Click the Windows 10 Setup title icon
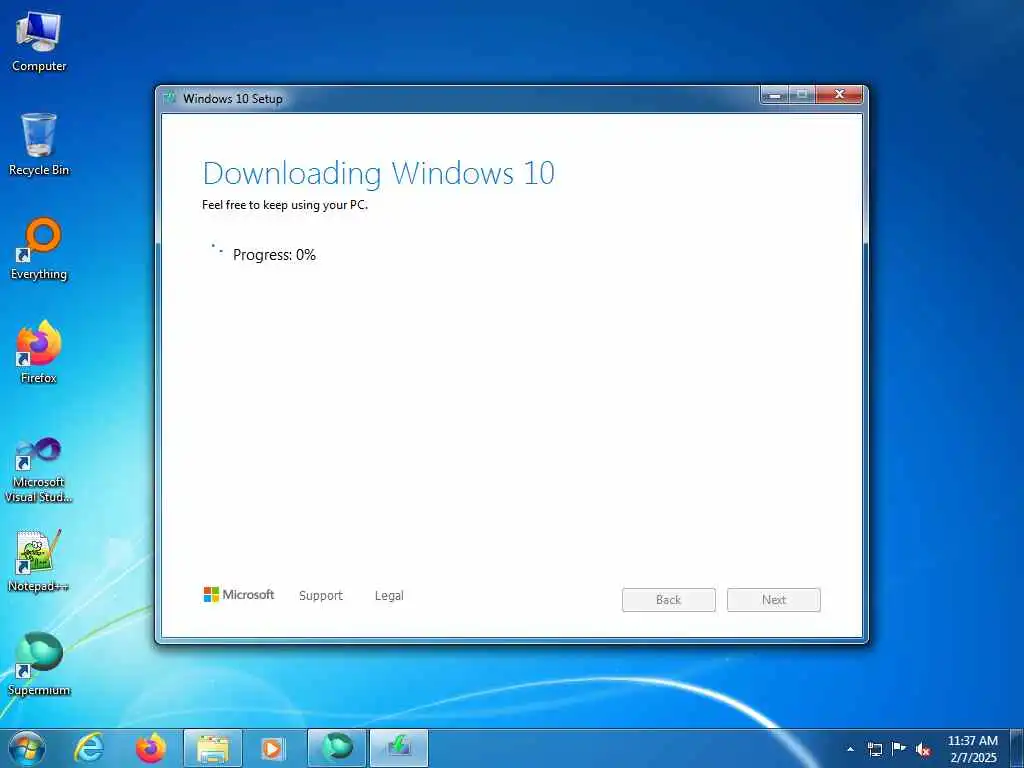This screenshot has width=1024, height=768. (170, 98)
